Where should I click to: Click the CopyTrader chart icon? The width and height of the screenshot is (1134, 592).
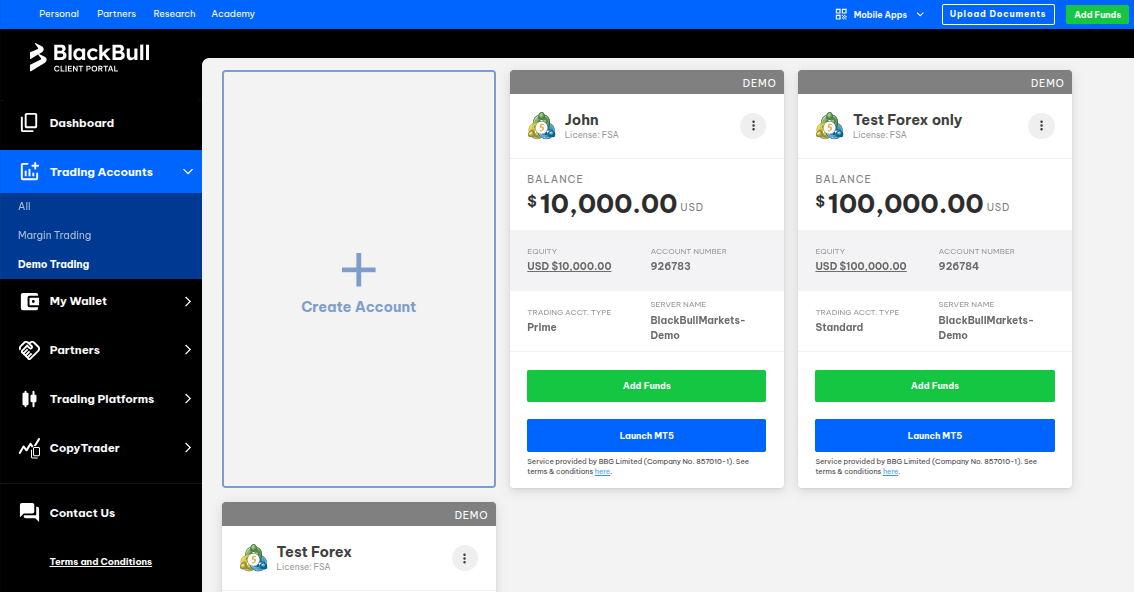pos(29,448)
